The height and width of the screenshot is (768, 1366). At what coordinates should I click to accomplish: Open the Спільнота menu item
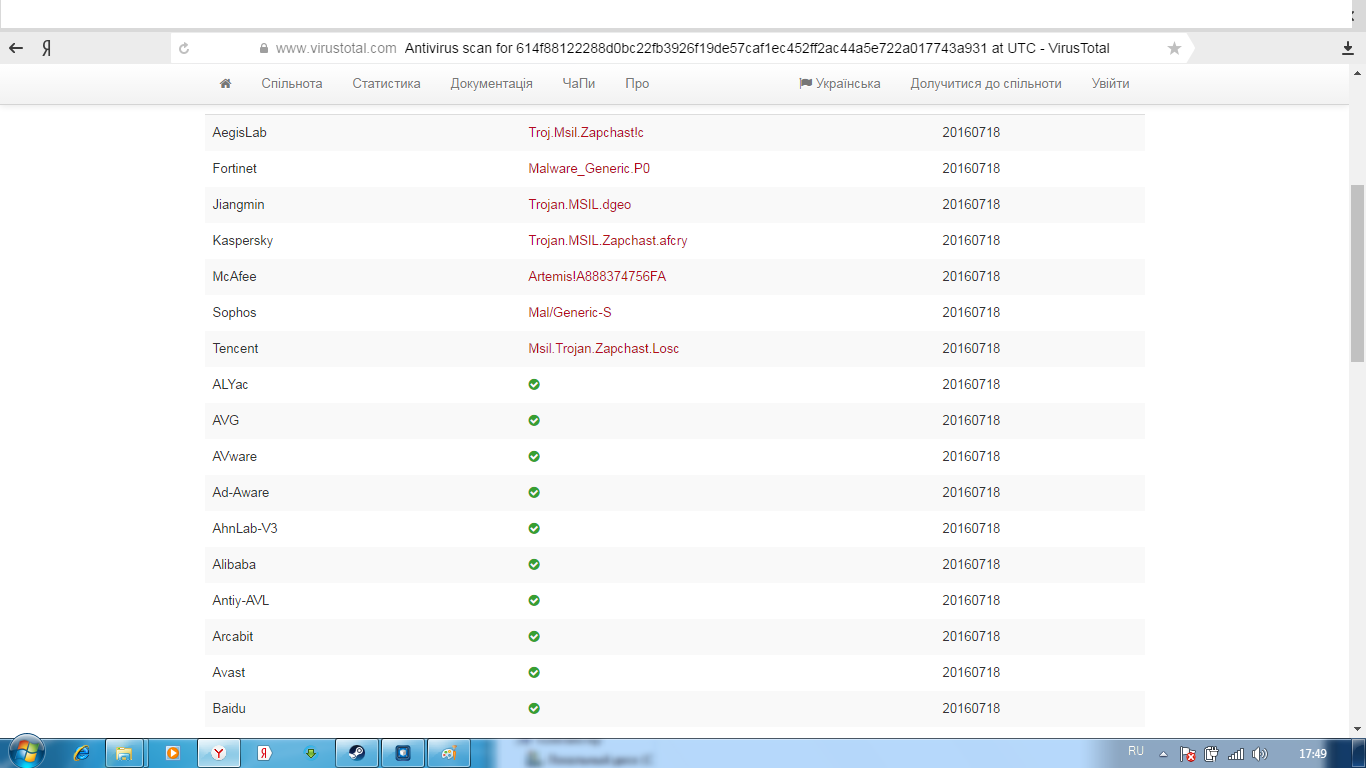click(x=292, y=84)
